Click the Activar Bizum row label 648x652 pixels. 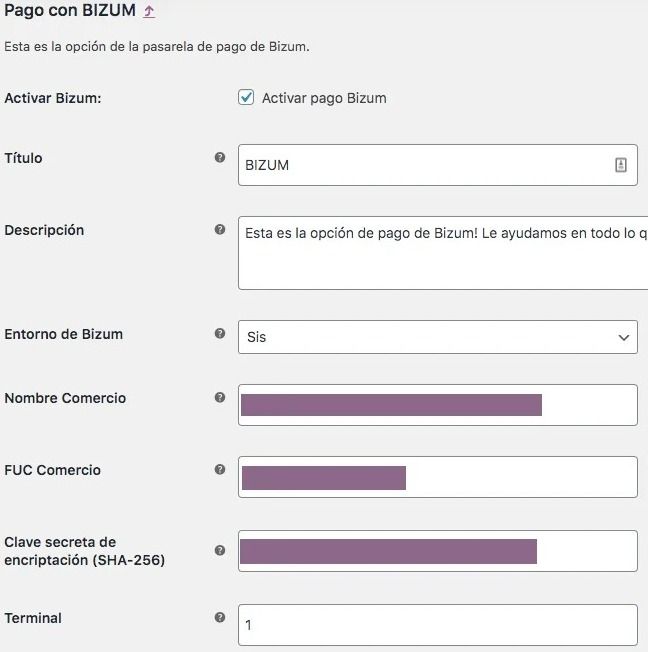pos(53,98)
